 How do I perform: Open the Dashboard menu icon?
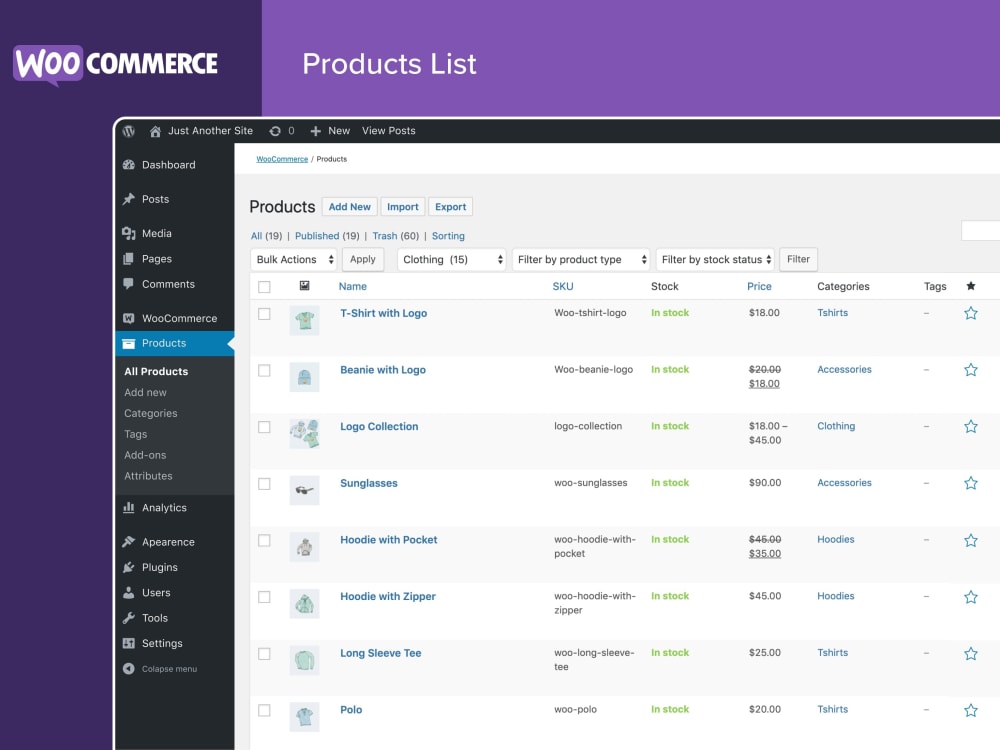point(128,164)
